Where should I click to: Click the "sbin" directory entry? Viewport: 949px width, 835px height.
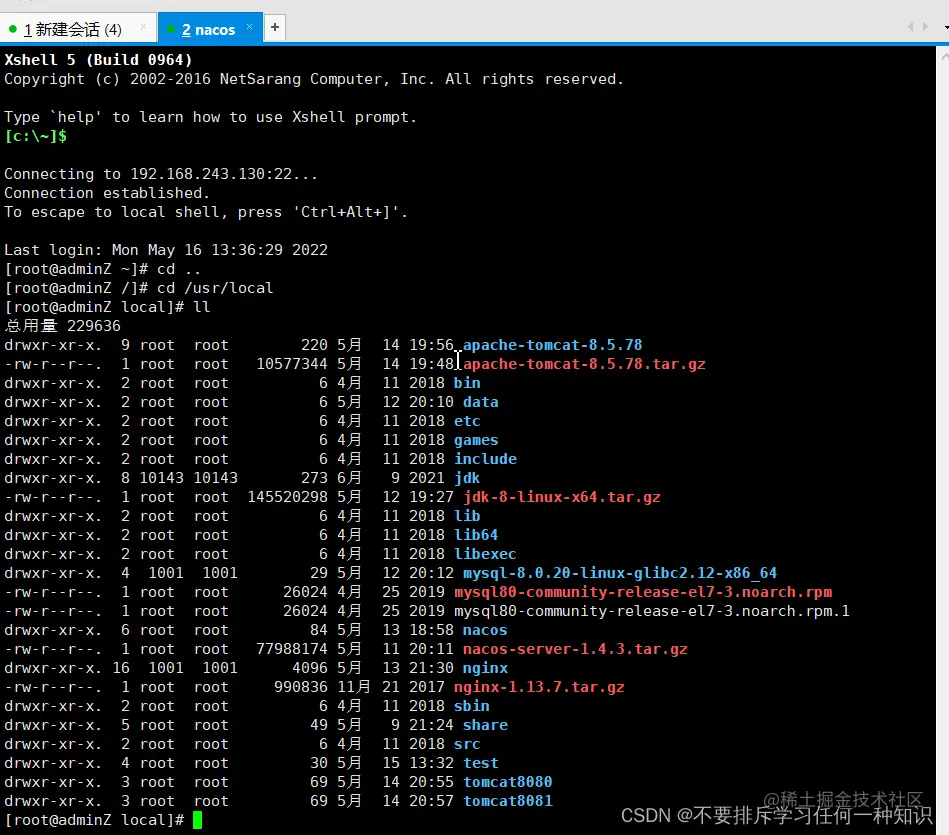(x=472, y=706)
